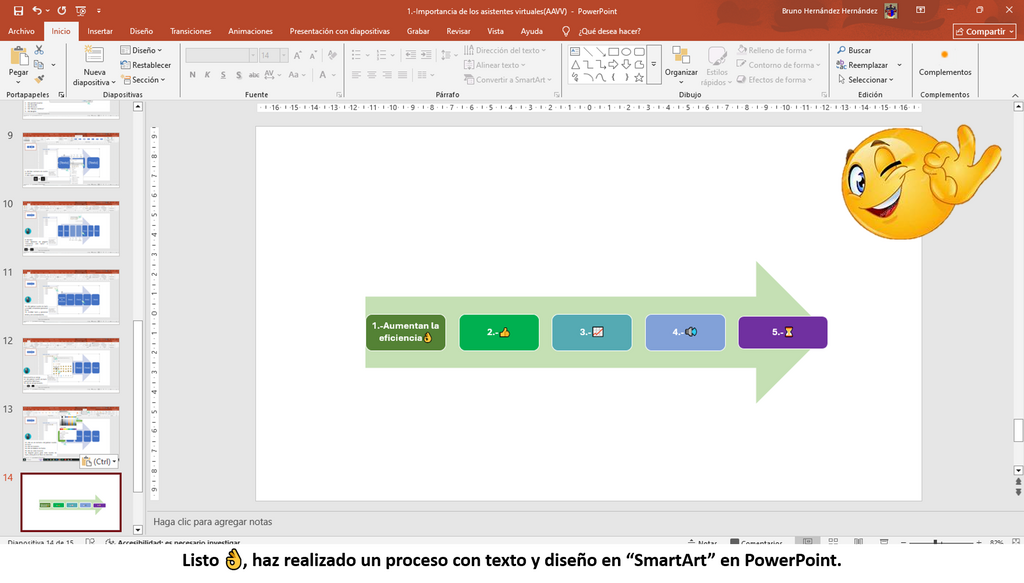Open the Animaciones tab
1024x583 pixels.
[x=250, y=31]
